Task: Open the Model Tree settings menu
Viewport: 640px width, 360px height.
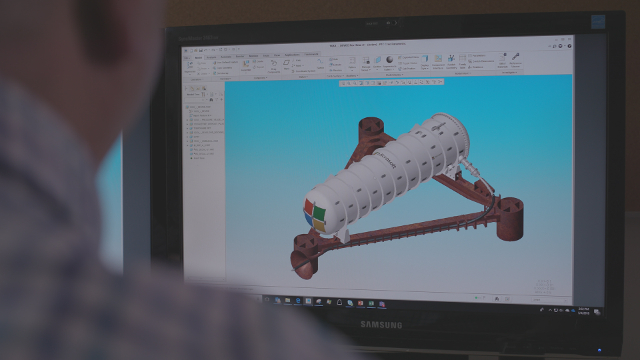Action: pos(204,94)
